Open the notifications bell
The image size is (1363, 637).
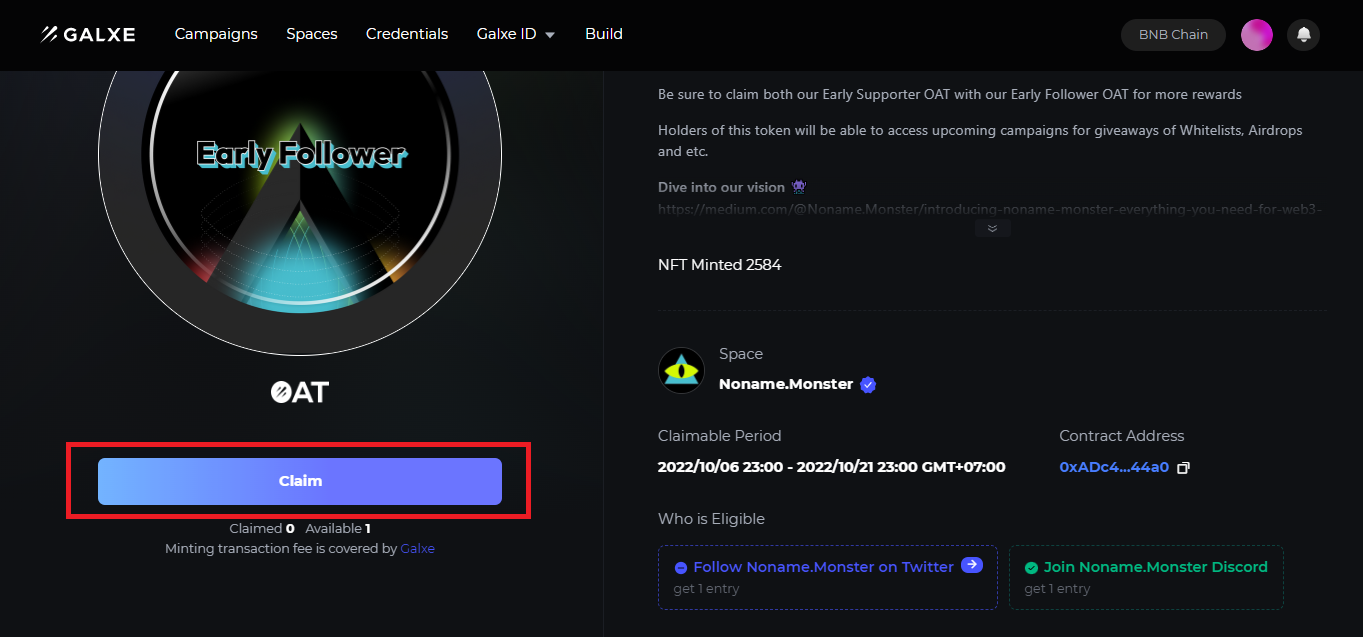[x=1303, y=35]
